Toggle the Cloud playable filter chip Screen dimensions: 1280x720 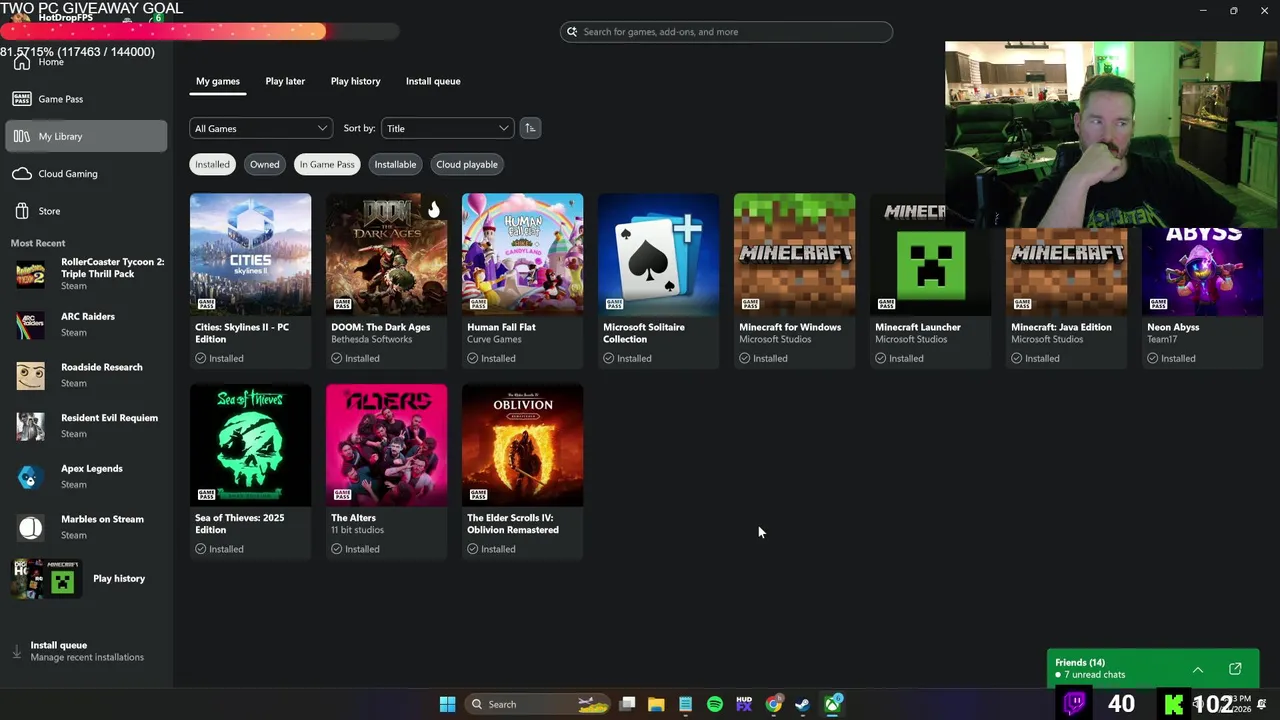click(467, 164)
